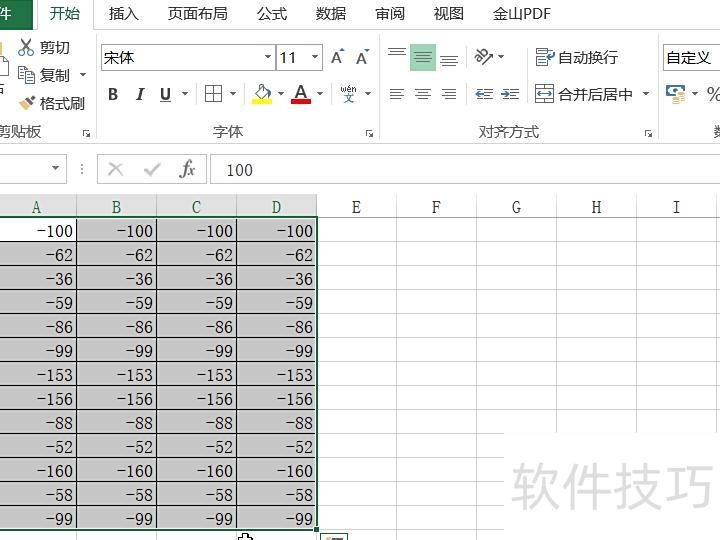Center cell text horizontally
The height and width of the screenshot is (540, 720).
423,94
